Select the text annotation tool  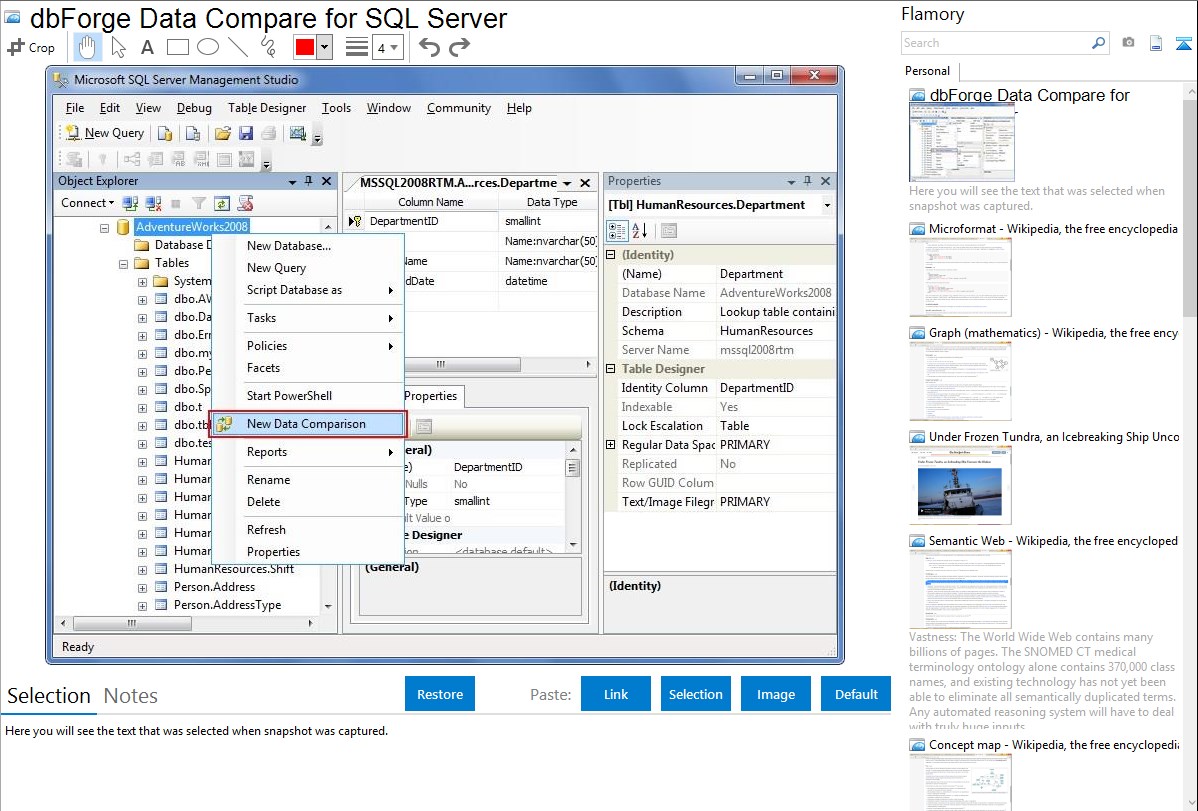(147, 47)
